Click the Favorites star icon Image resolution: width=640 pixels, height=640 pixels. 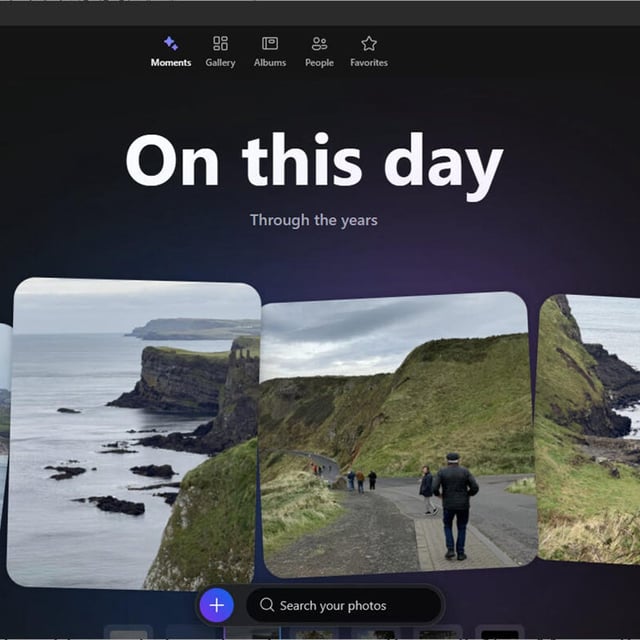tap(369, 43)
